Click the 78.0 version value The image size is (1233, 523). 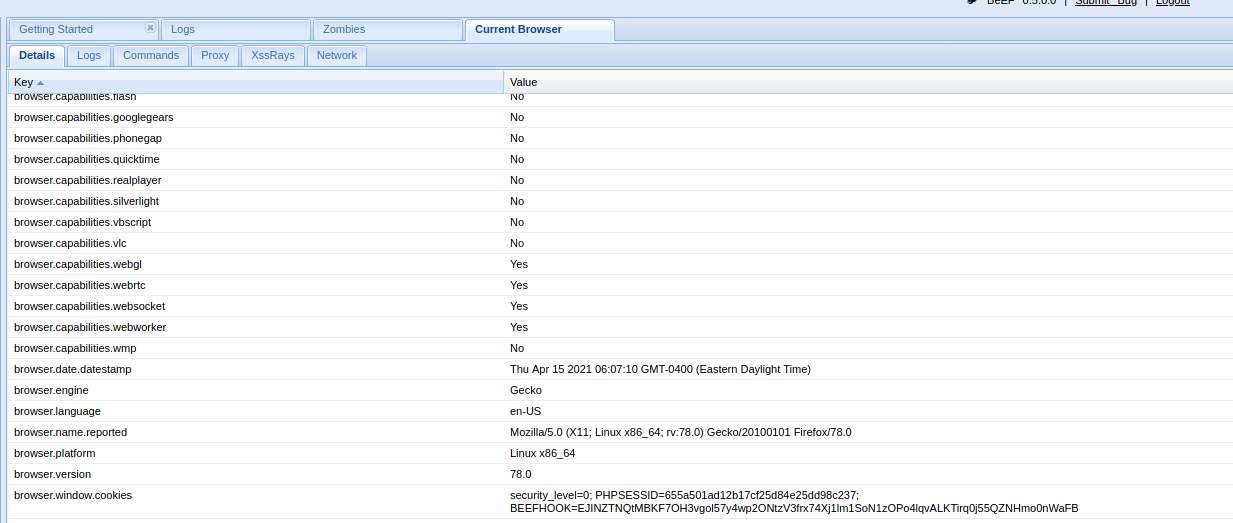521,474
